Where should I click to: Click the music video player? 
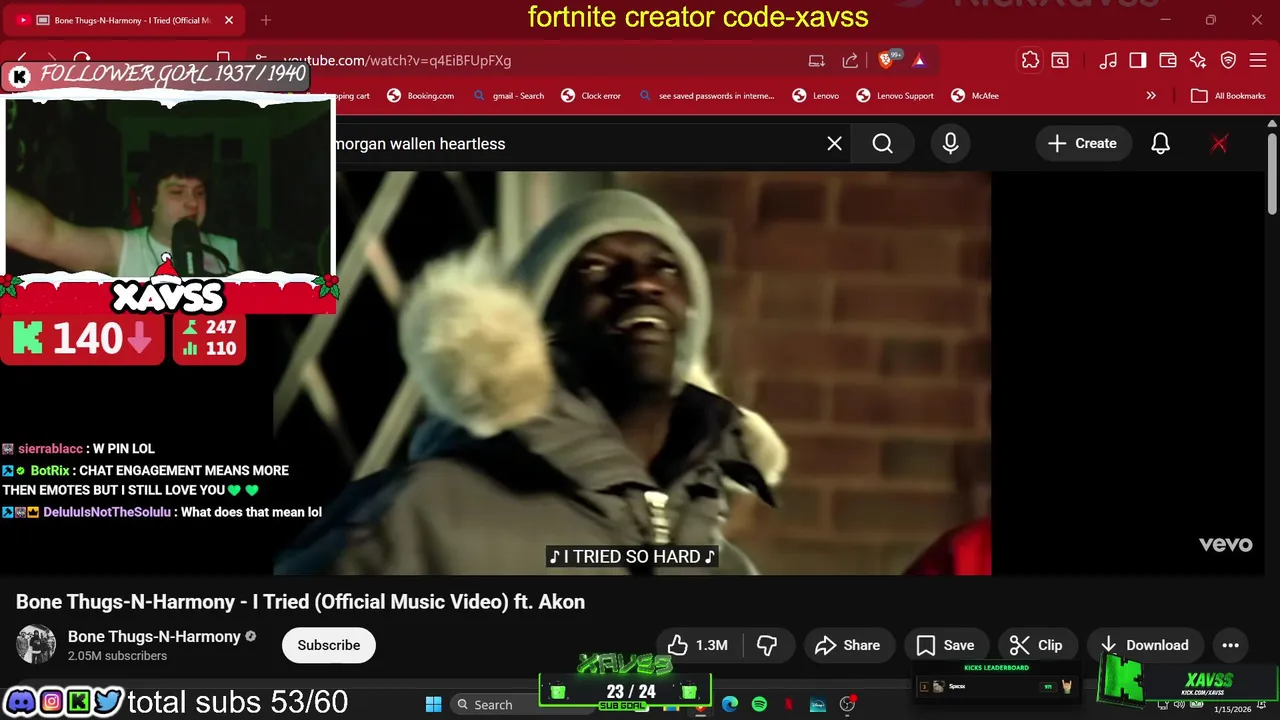coord(632,373)
